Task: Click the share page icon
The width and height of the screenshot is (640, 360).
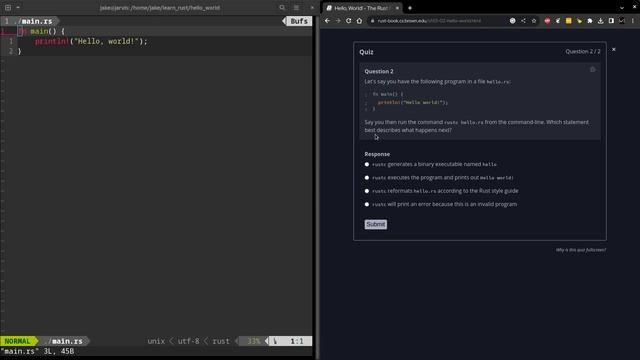Action: tap(523, 20)
